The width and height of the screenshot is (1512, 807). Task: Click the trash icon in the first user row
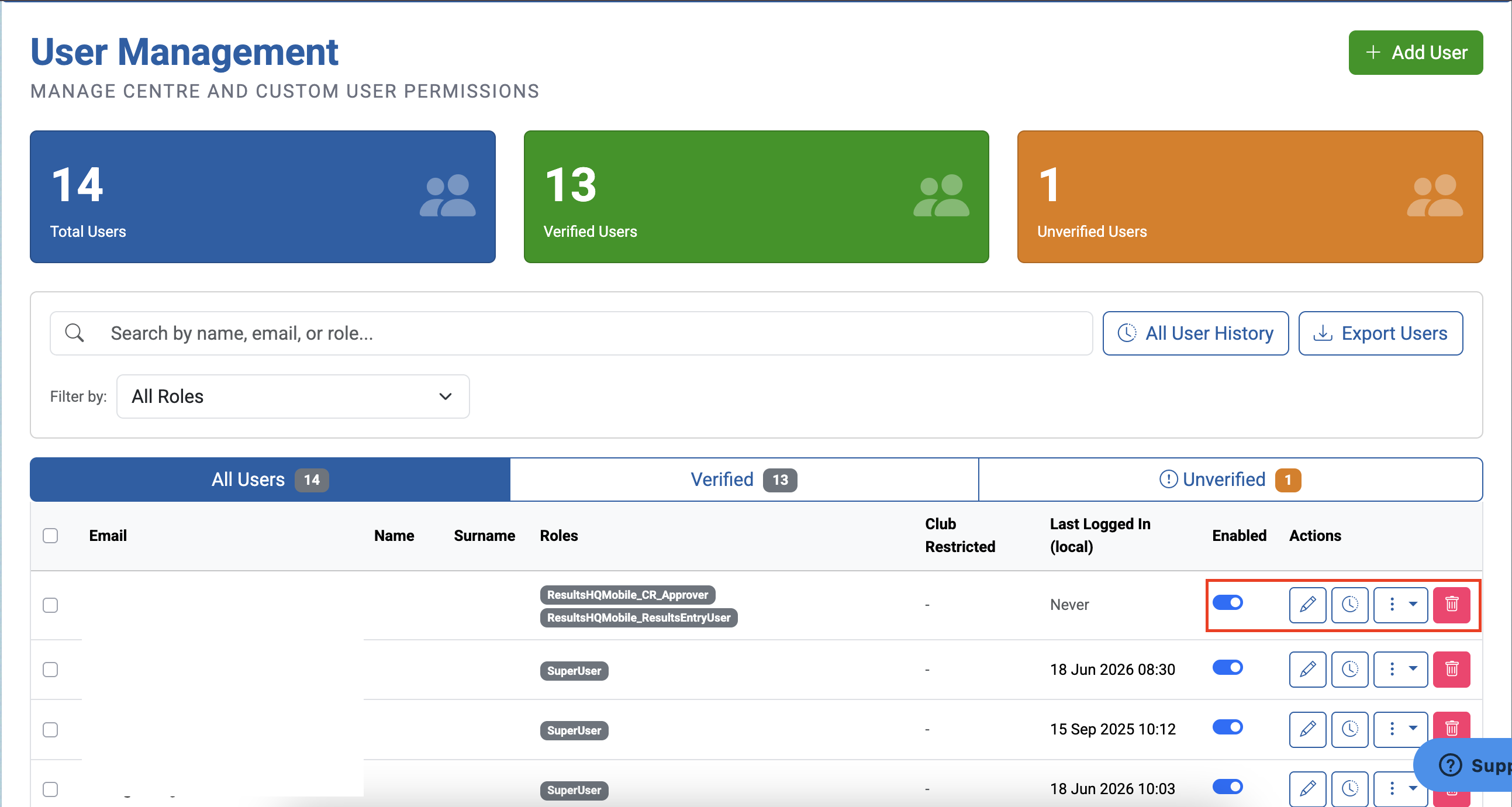pyautogui.click(x=1451, y=605)
